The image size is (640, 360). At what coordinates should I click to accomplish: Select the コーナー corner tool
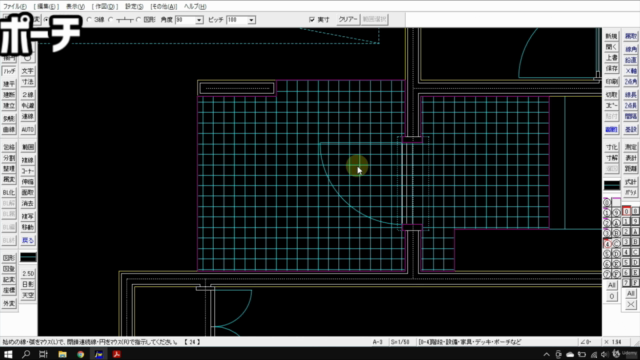(28, 171)
